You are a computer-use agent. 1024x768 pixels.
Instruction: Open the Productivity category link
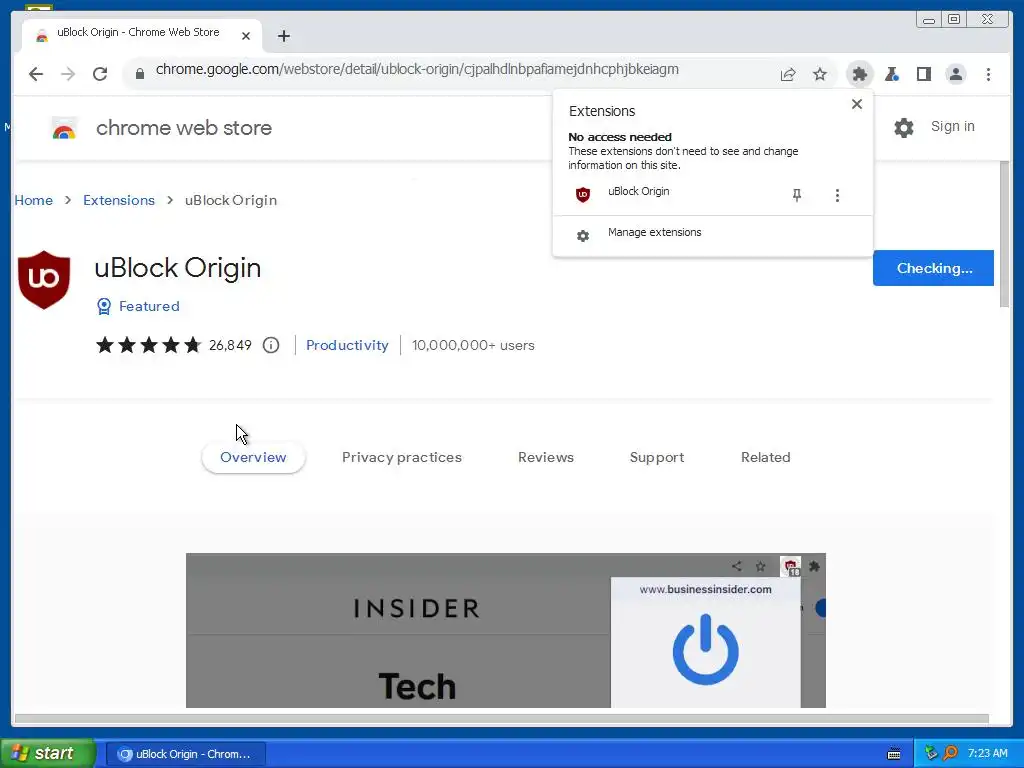click(347, 345)
